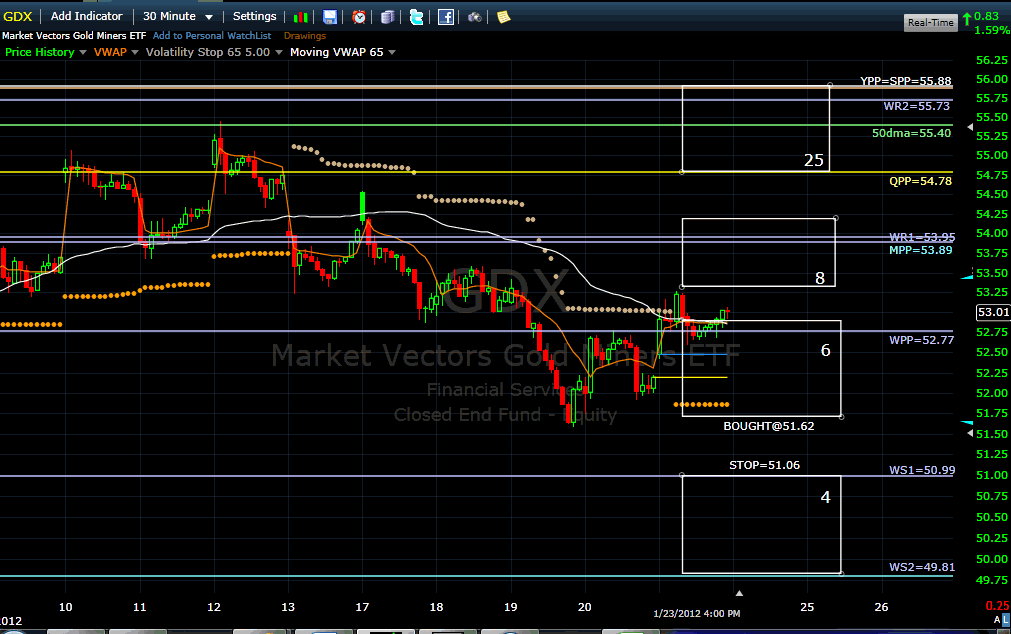Select the WR2=55.73 level label

[x=916, y=106]
